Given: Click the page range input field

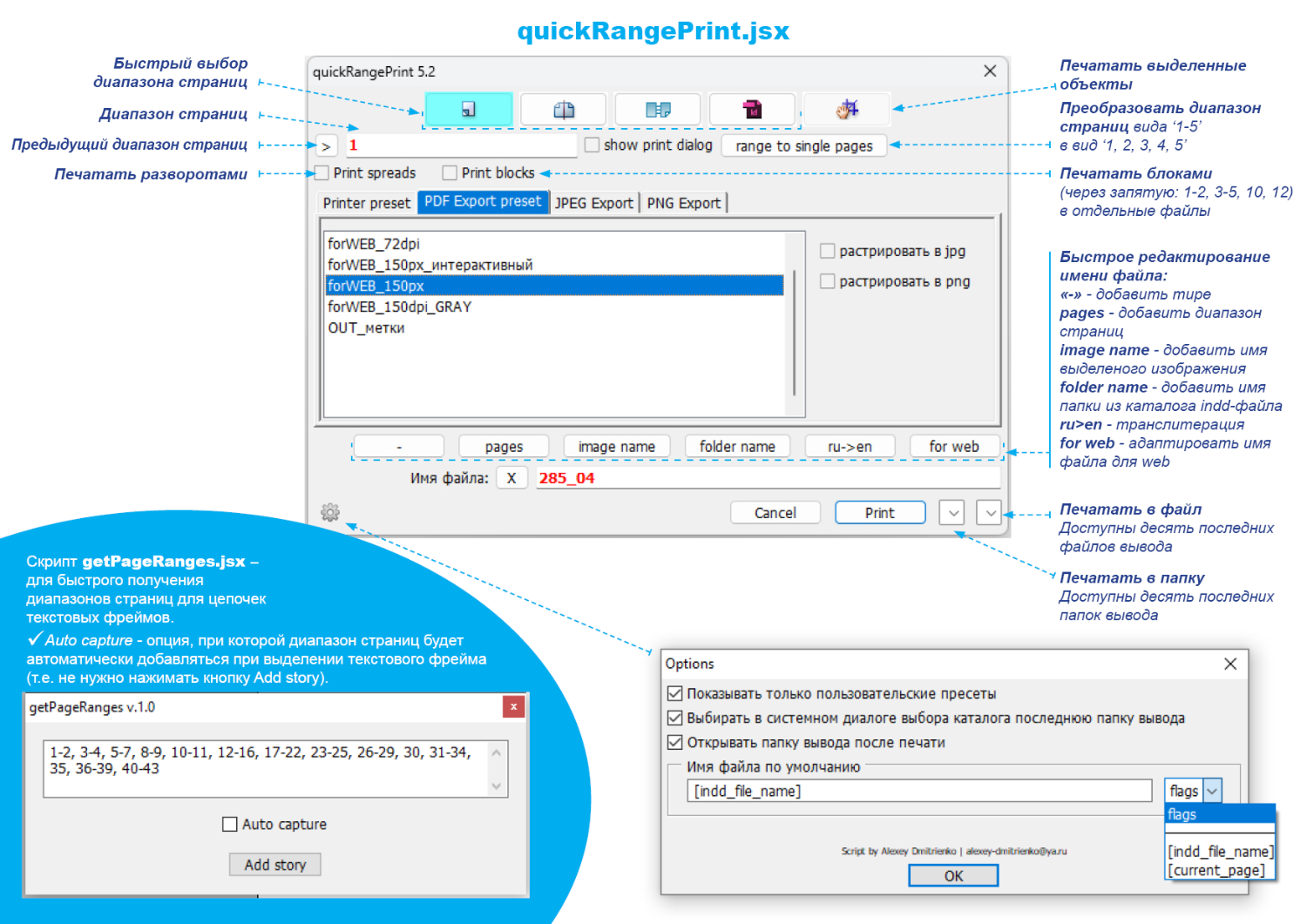Looking at the screenshot, I should (461, 145).
